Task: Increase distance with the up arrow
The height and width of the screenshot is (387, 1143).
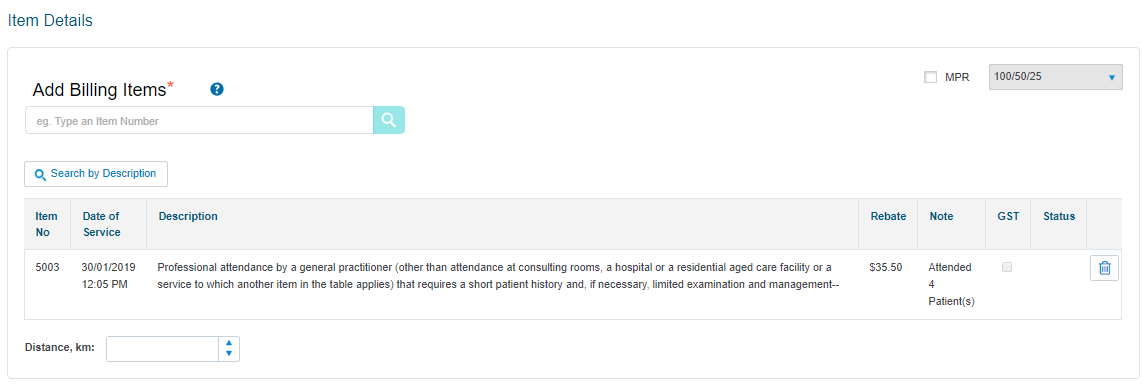Action: coord(229,343)
